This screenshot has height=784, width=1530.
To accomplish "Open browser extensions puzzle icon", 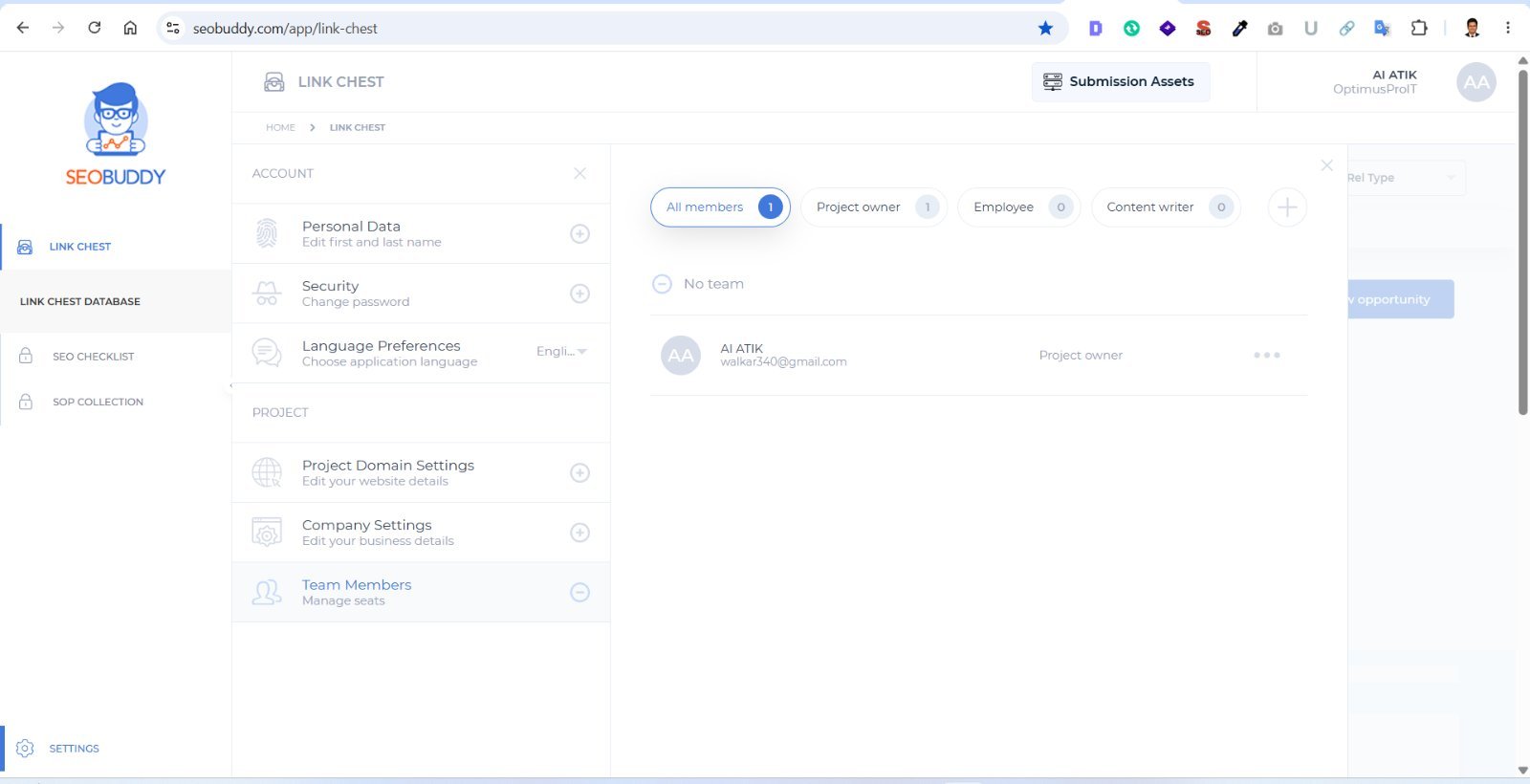I will point(1419,28).
